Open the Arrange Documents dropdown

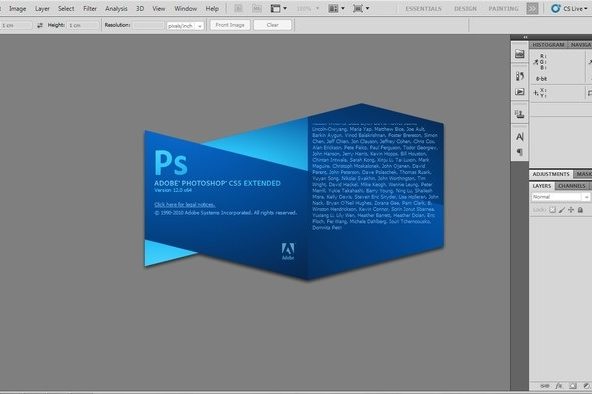coord(336,8)
